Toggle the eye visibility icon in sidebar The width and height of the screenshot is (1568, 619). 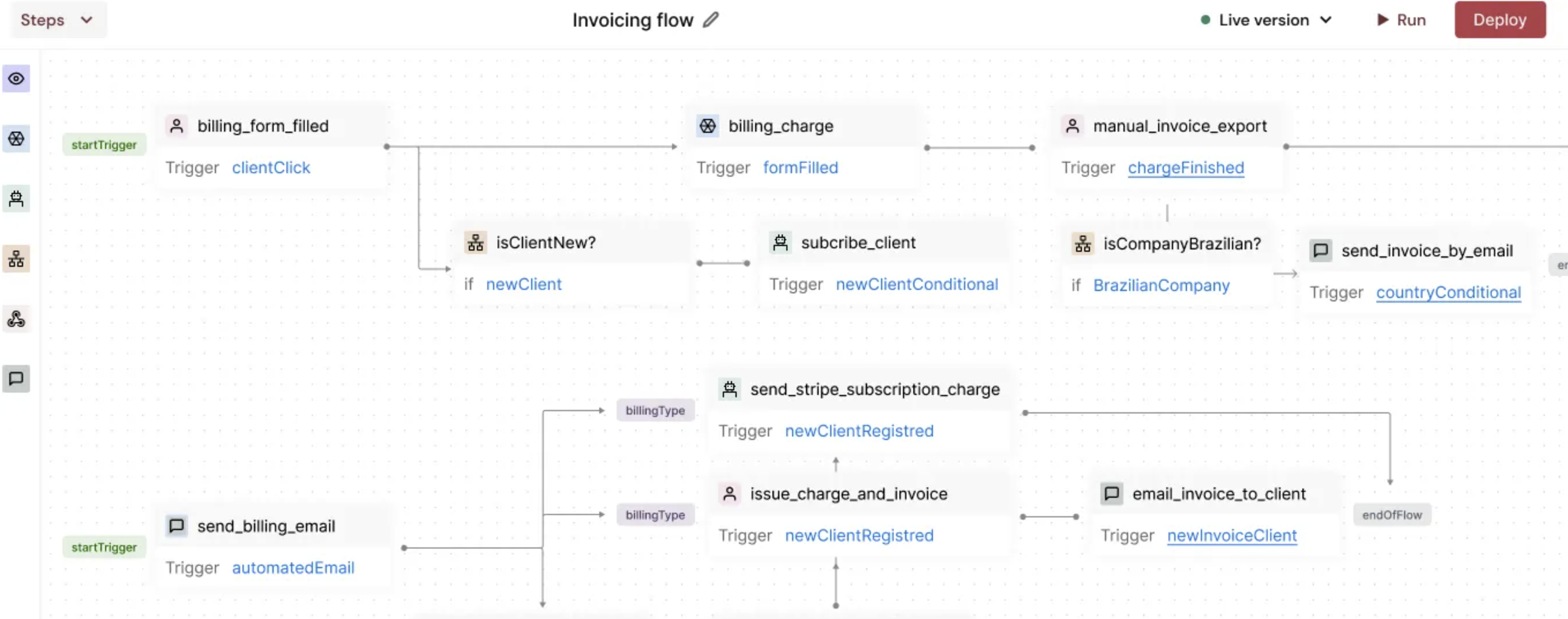16,79
